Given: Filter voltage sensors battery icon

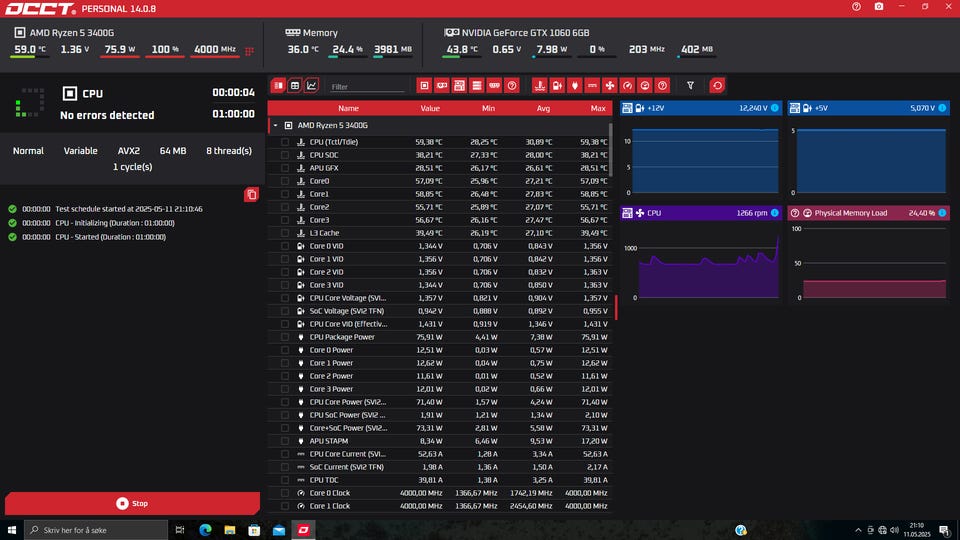Looking at the screenshot, I should coord(557,86).
